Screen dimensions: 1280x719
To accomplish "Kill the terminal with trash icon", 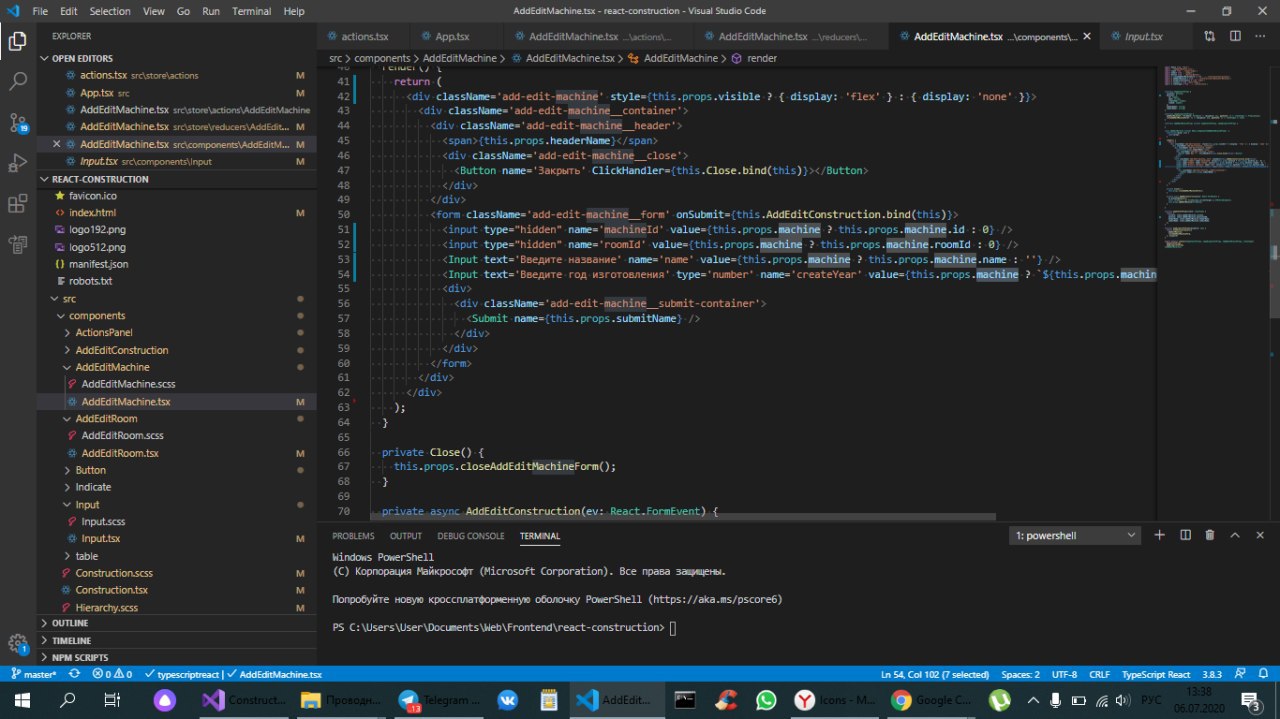I will pyautogui.click(x=1210, y=536).
